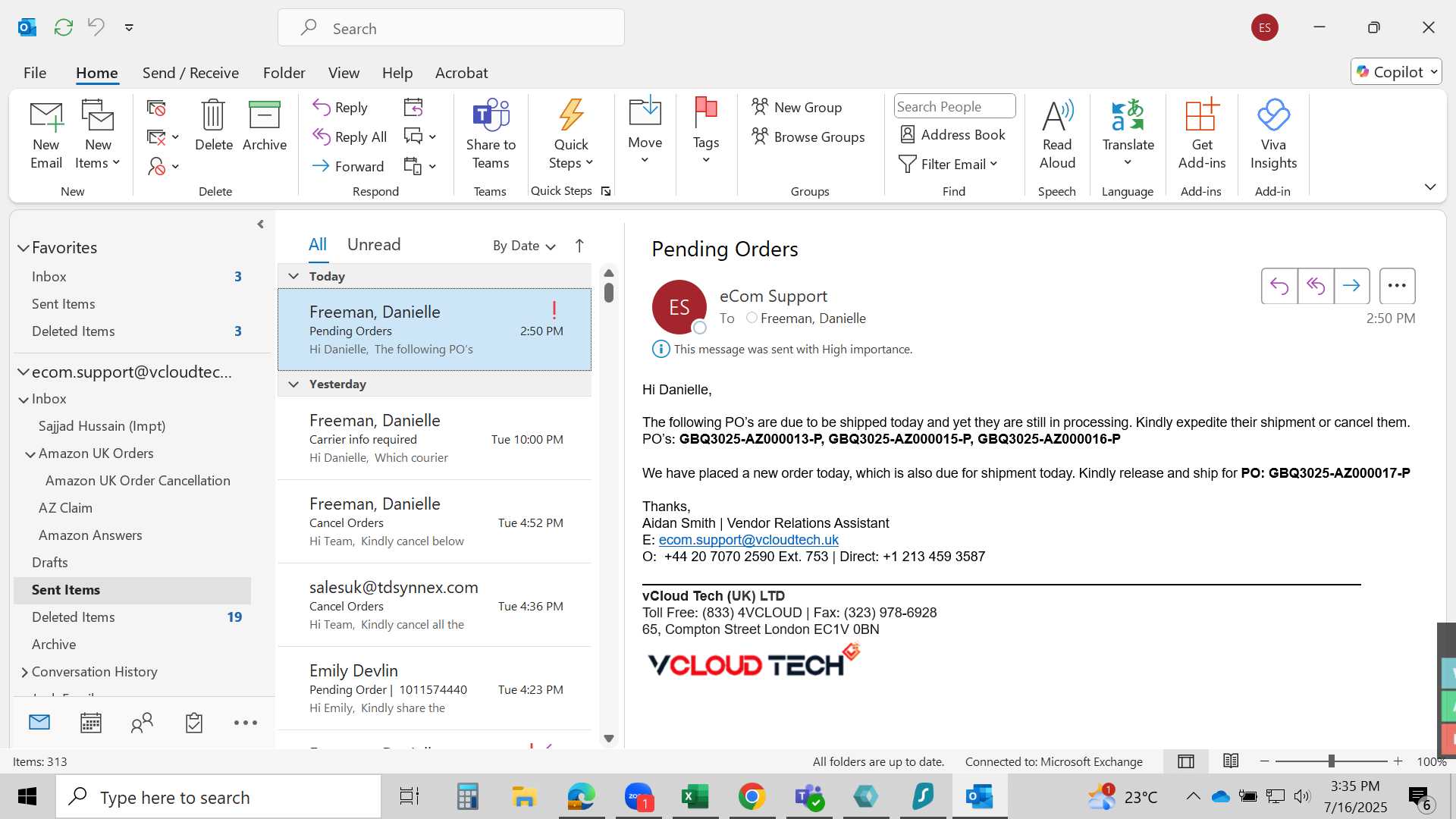Viewport: 1456px width, 819px height.
Task: Open People view in navigation bar
Action: point(142,723)
